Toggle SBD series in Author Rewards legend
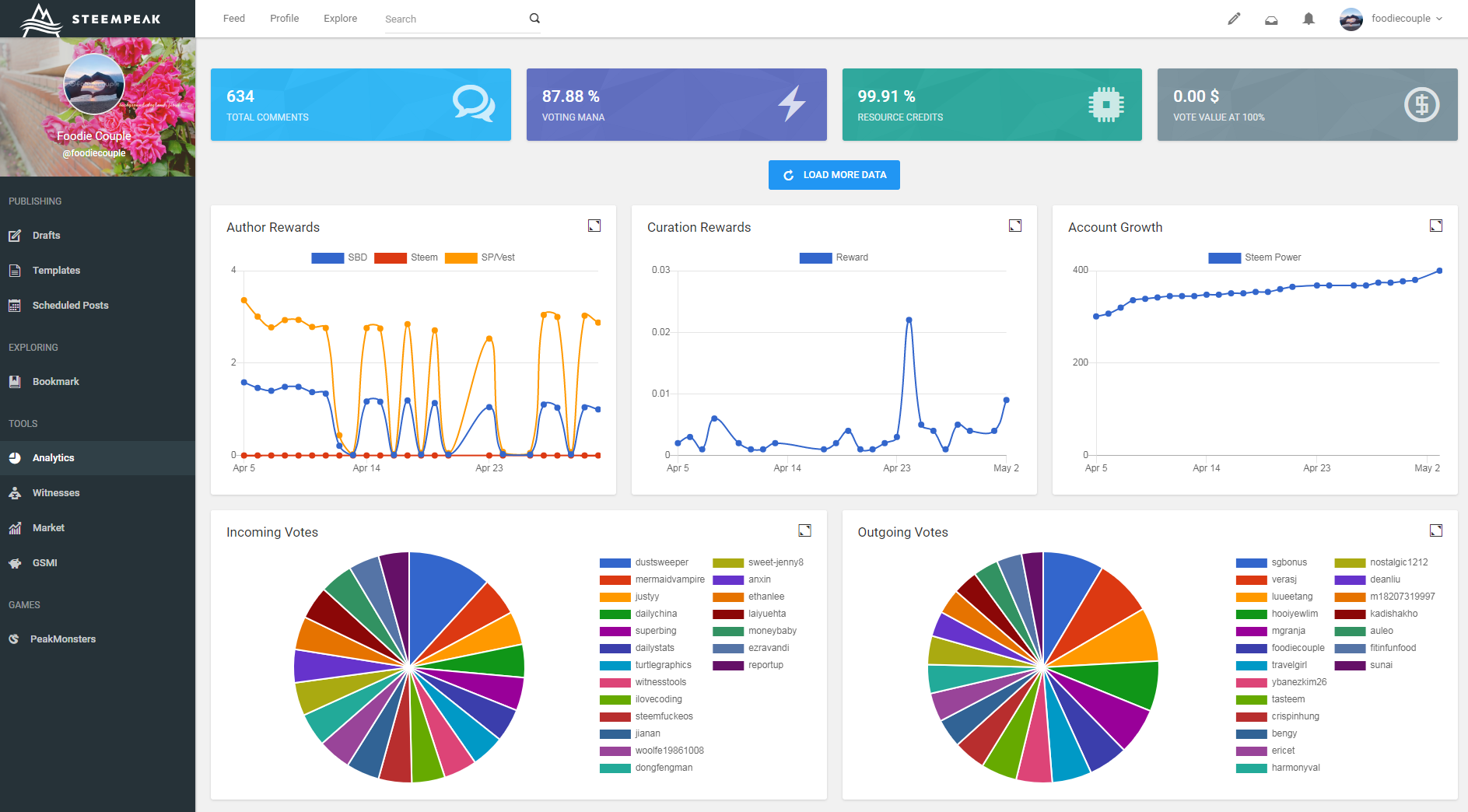The height and width of the screenshot is (812, 1468). 339,257
